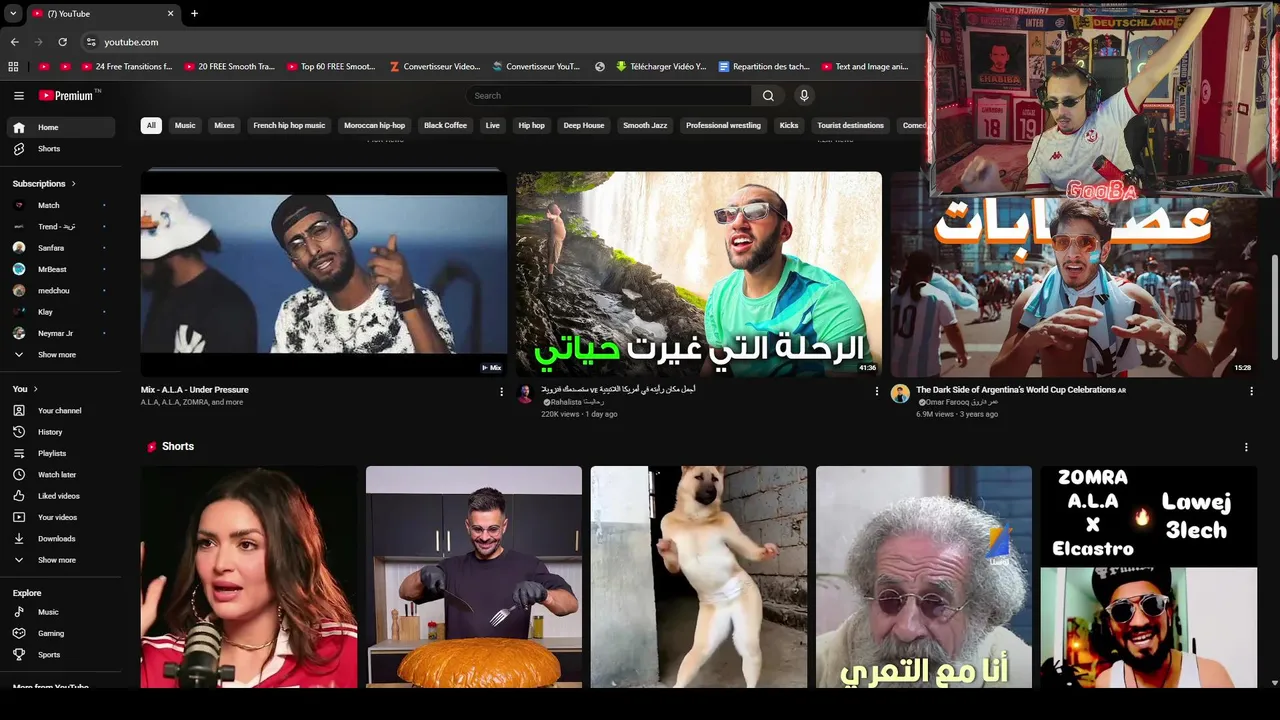Select the Moroccan hip-hop chip
1280x720 pixels.
[x=374, y=125]
